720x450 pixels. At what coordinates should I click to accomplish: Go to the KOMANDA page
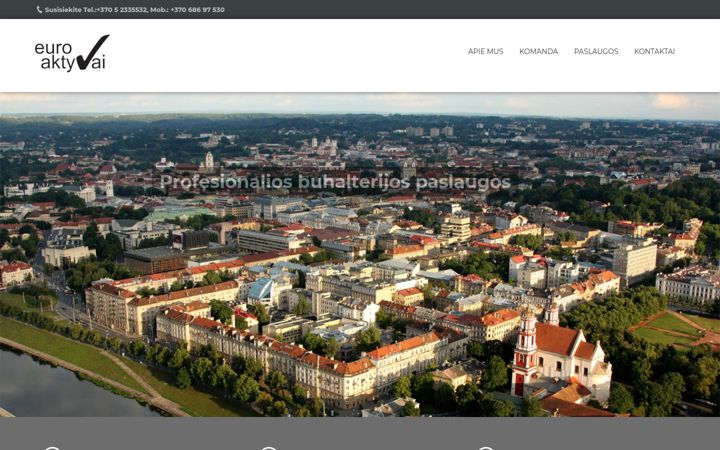(538, 51)
